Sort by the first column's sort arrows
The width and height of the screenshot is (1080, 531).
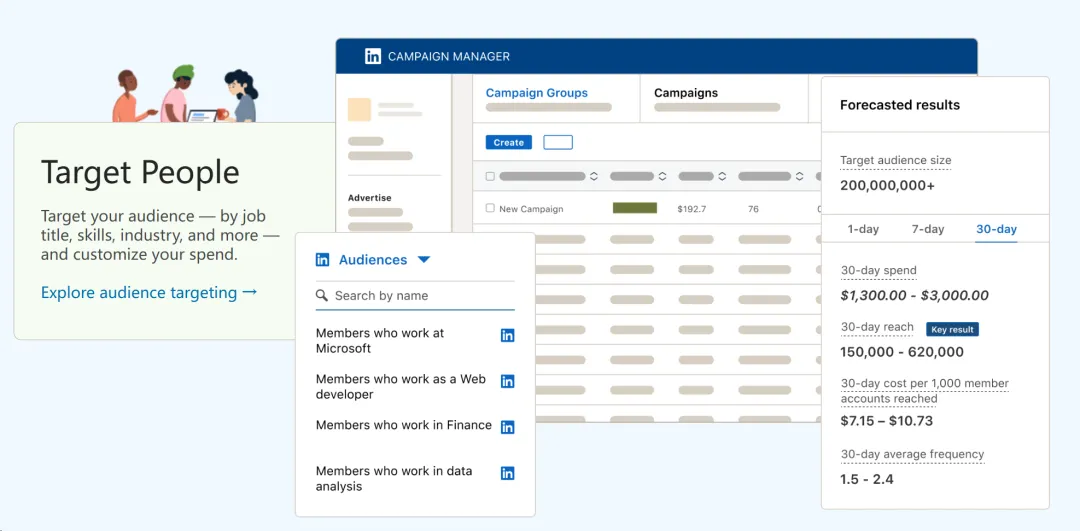(594, 176)
